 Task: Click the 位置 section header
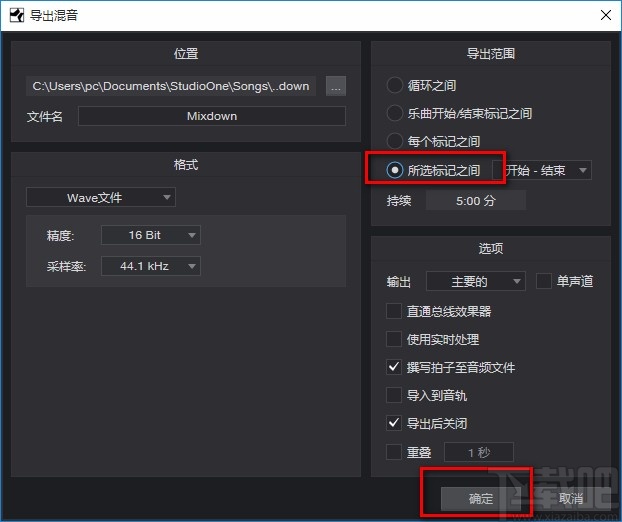(x=186, y=54)
